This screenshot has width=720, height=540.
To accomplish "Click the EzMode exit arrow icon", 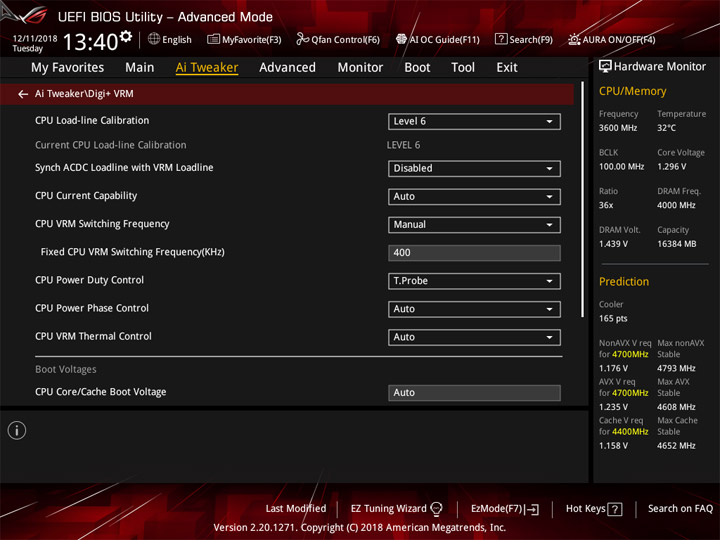I will [533, 509].
